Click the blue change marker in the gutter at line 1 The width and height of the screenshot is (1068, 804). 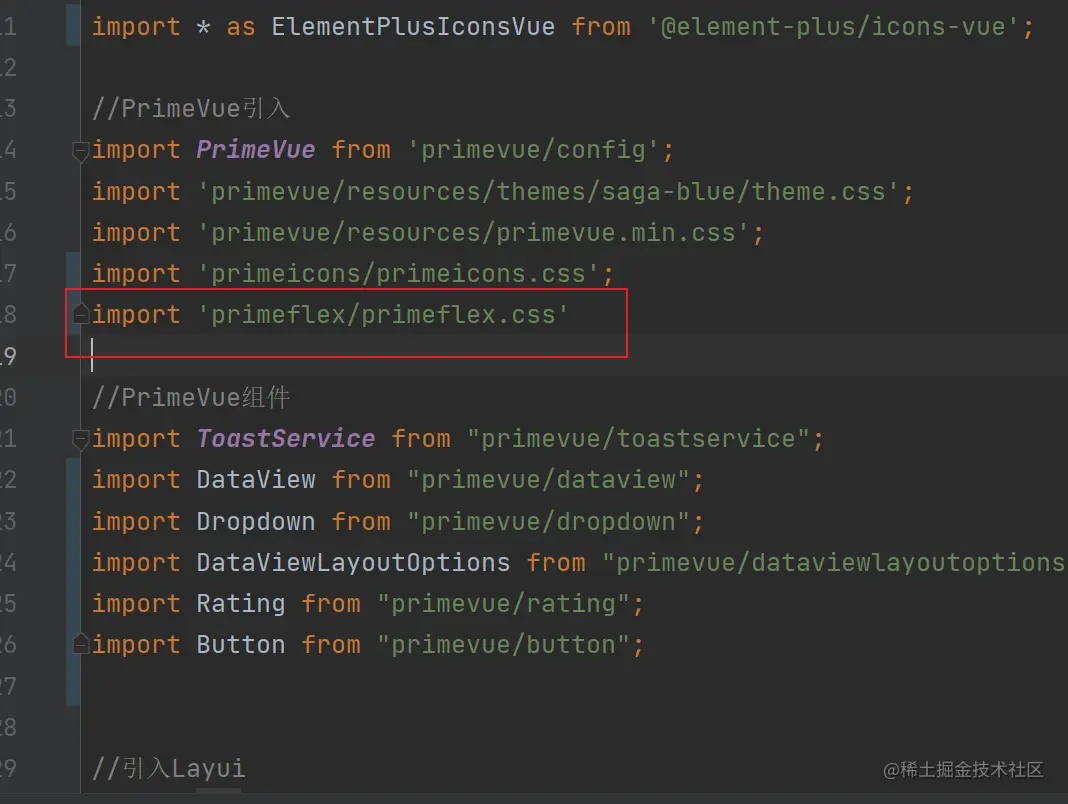coord(71,26)
